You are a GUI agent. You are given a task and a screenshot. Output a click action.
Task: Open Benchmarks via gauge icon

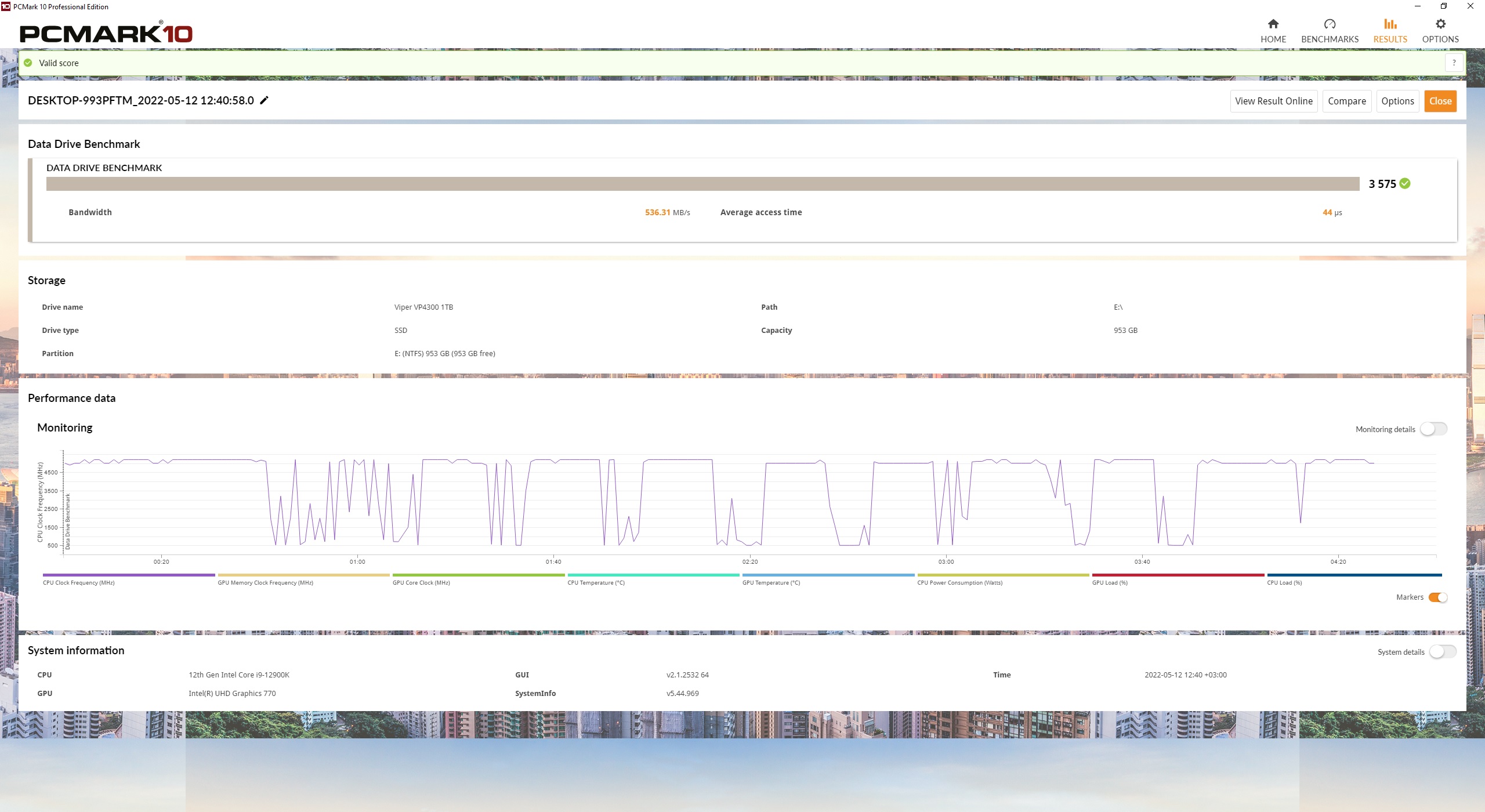pyautogui.click(x=1330, y=24)
